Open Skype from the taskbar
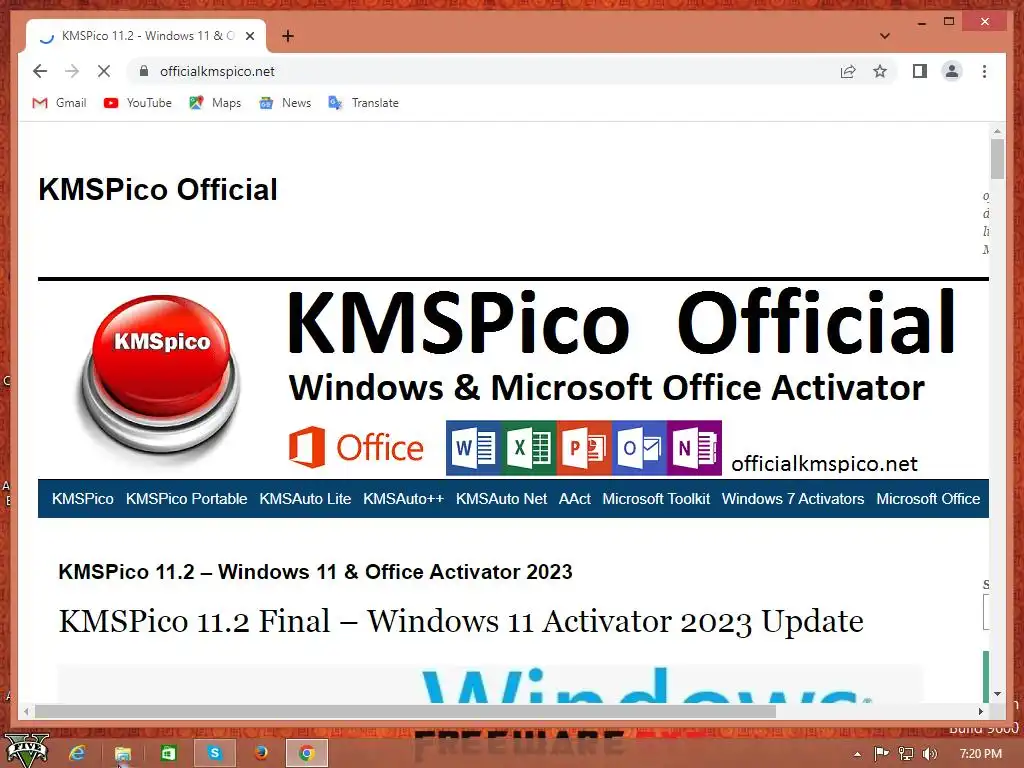 coord(214,753)
